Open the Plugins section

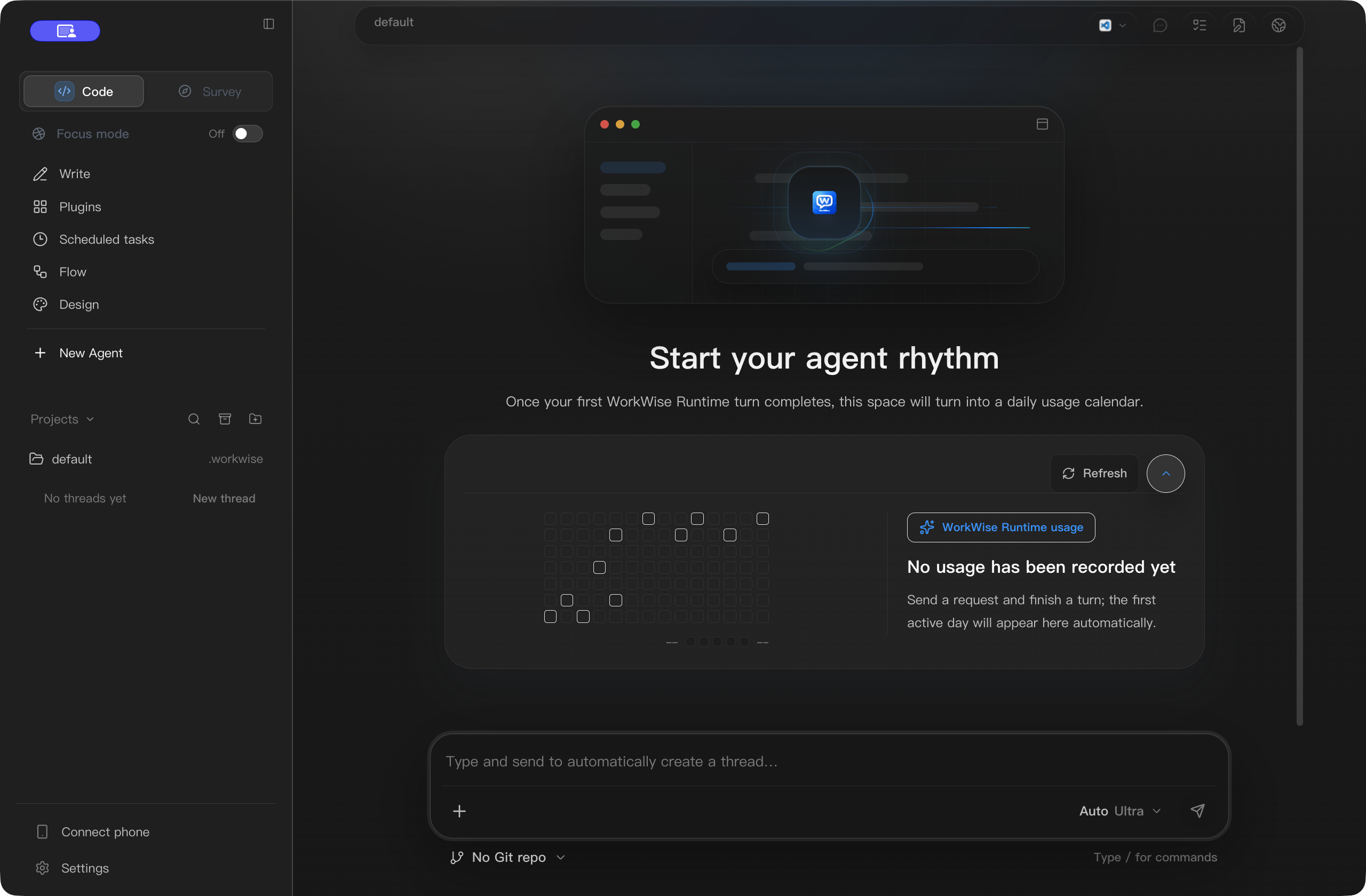click(x=146, y=206)
